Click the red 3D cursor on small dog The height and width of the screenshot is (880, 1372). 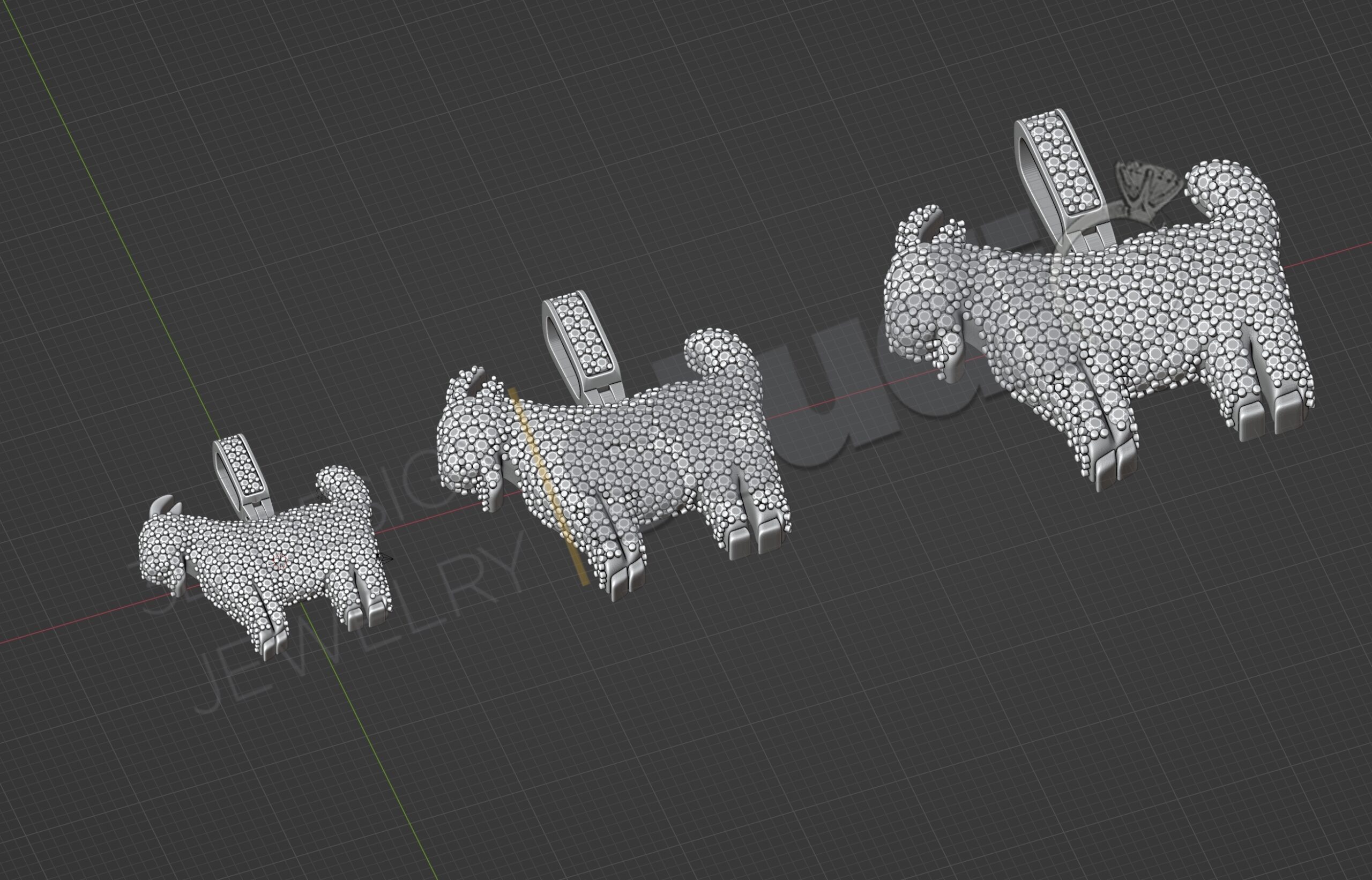click(279, 561)
